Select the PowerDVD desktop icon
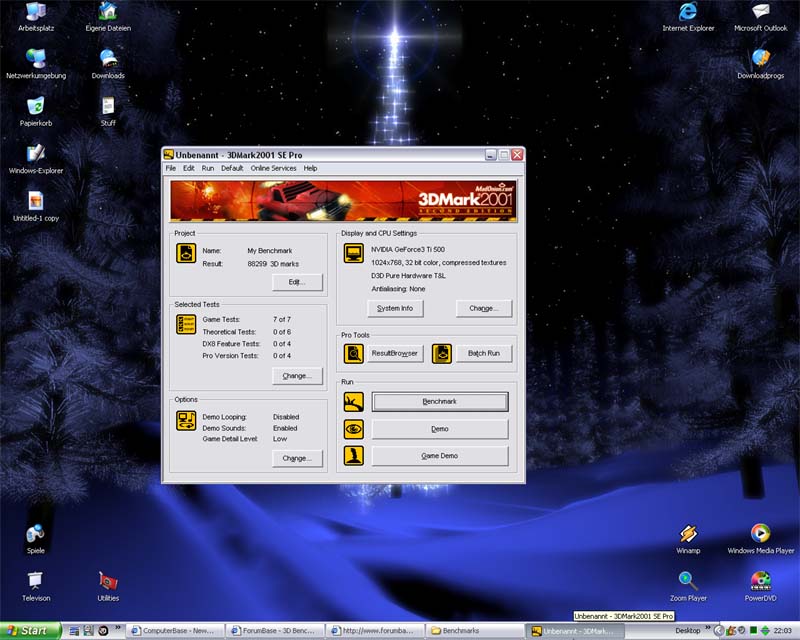 click(761, 587)
